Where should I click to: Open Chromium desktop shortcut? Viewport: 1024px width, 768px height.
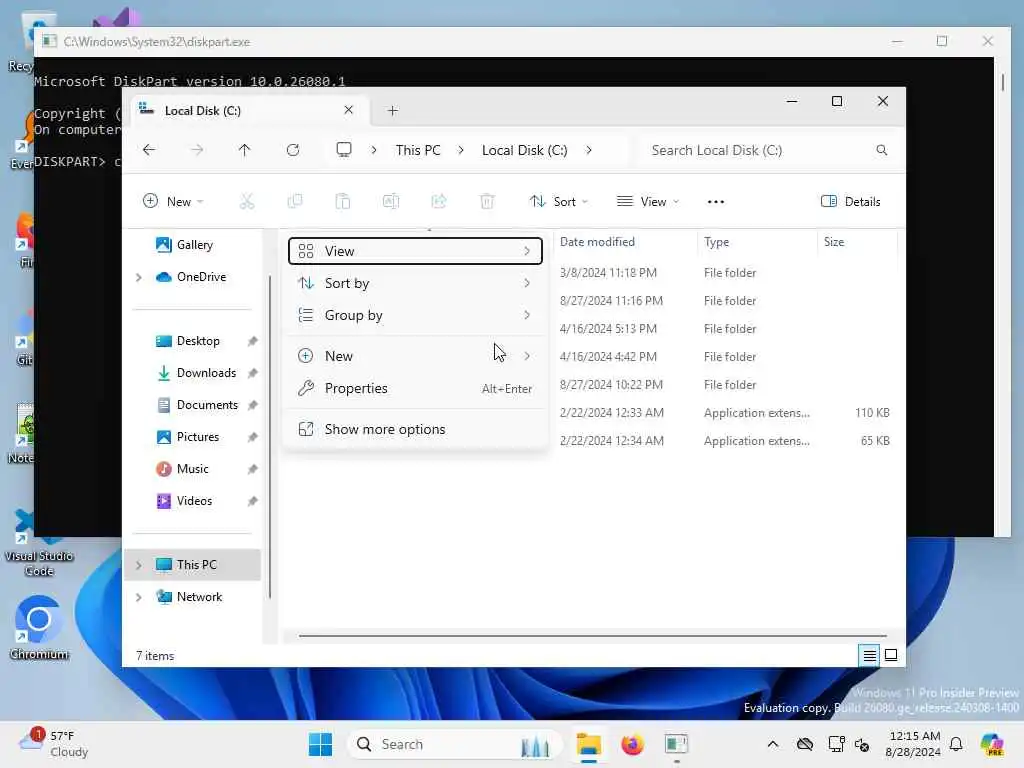tap(39, 627)
